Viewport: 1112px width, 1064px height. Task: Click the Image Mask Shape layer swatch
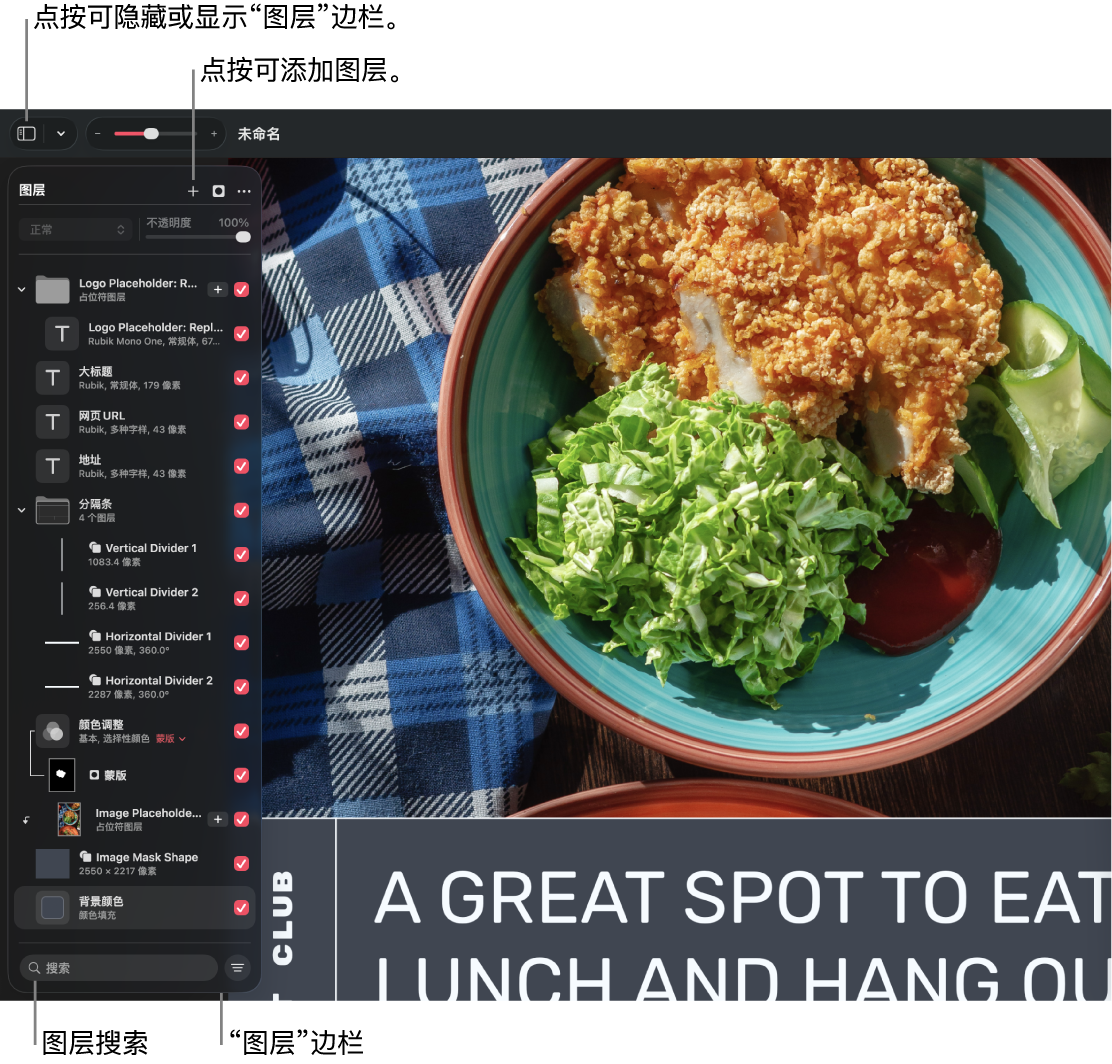pos(52,863)
